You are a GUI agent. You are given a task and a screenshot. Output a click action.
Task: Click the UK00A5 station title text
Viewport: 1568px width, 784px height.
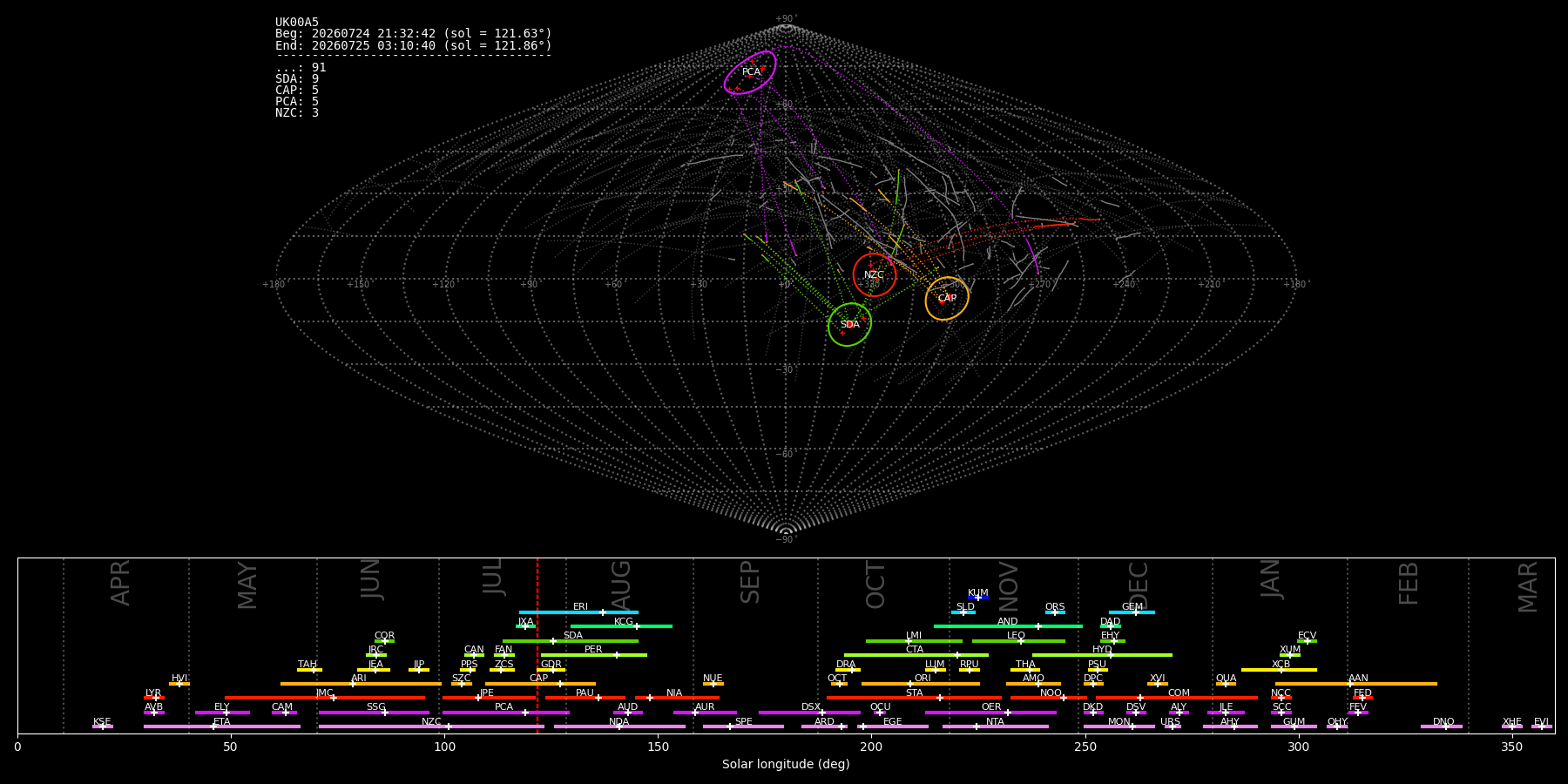click(297, 23)
